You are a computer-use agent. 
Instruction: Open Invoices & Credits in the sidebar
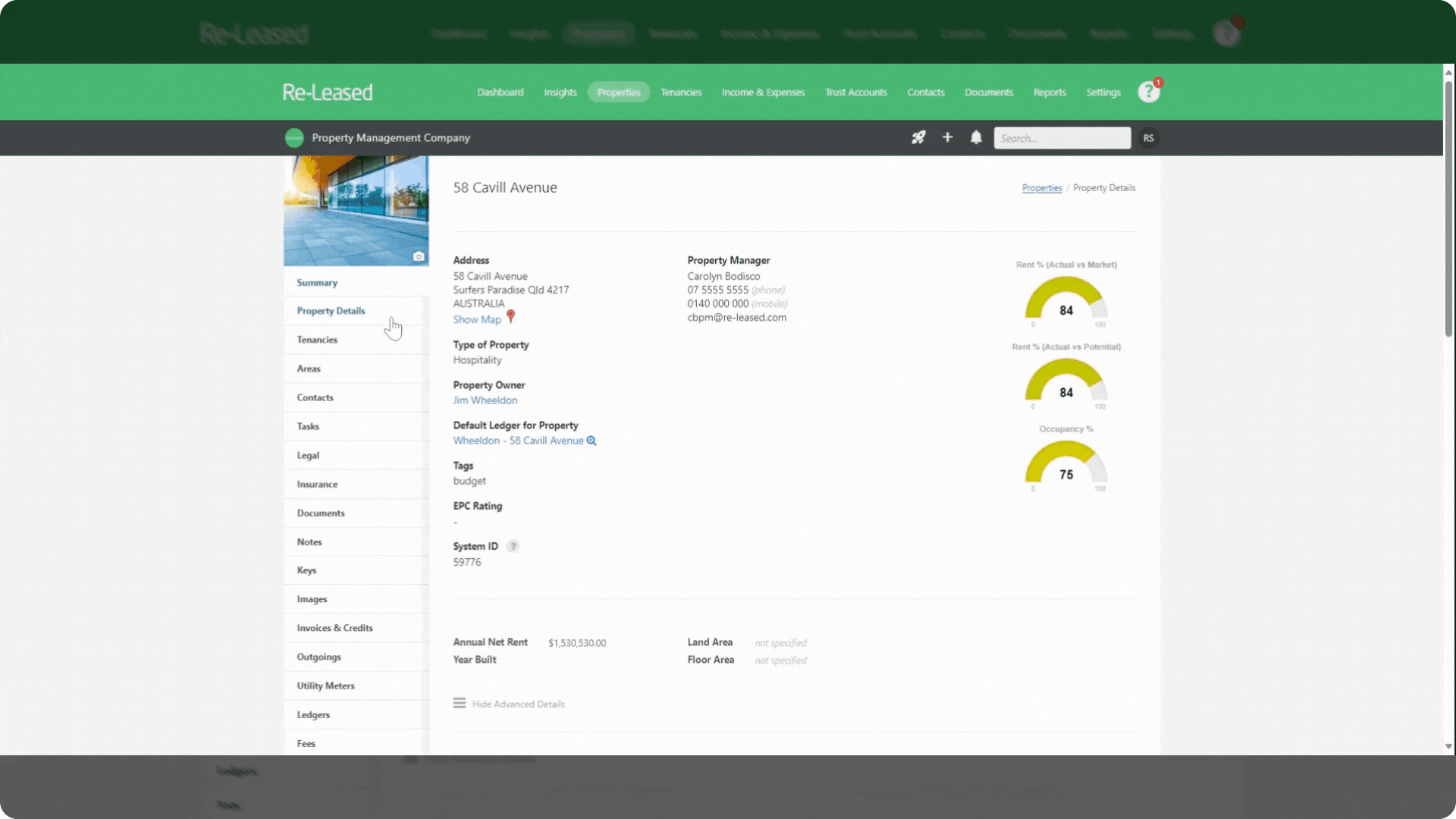356,628
